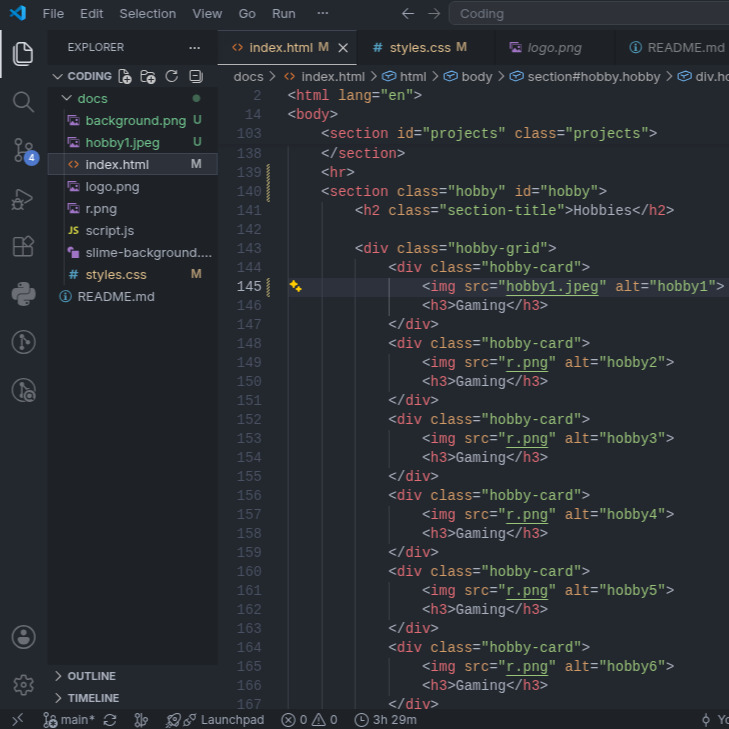Open the Selection menu
Image resolution: width=729 pixels, height=729 pixels.
click(x=147, y=13)
